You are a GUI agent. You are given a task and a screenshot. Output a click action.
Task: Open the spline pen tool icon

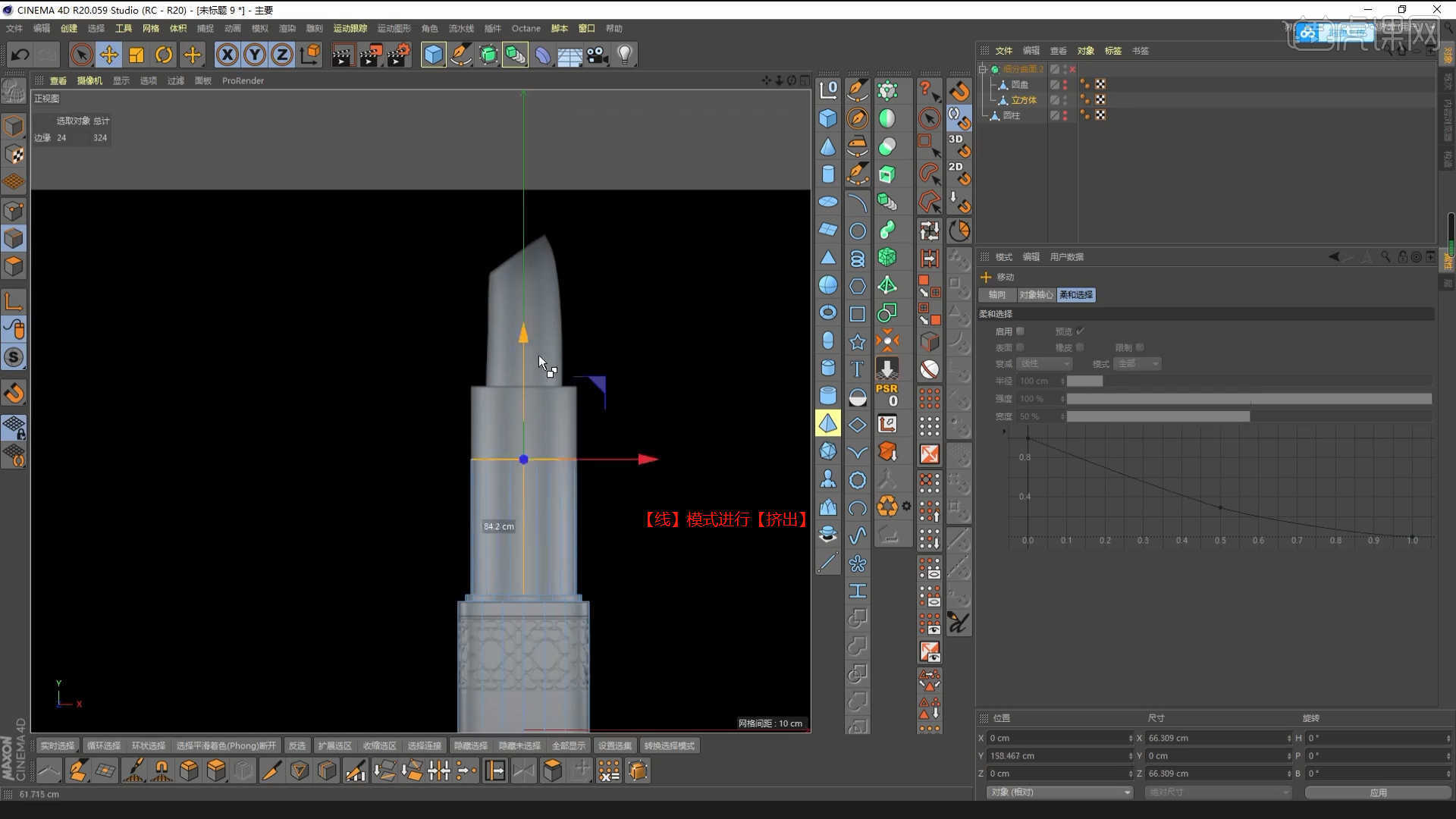coord(460,55)
